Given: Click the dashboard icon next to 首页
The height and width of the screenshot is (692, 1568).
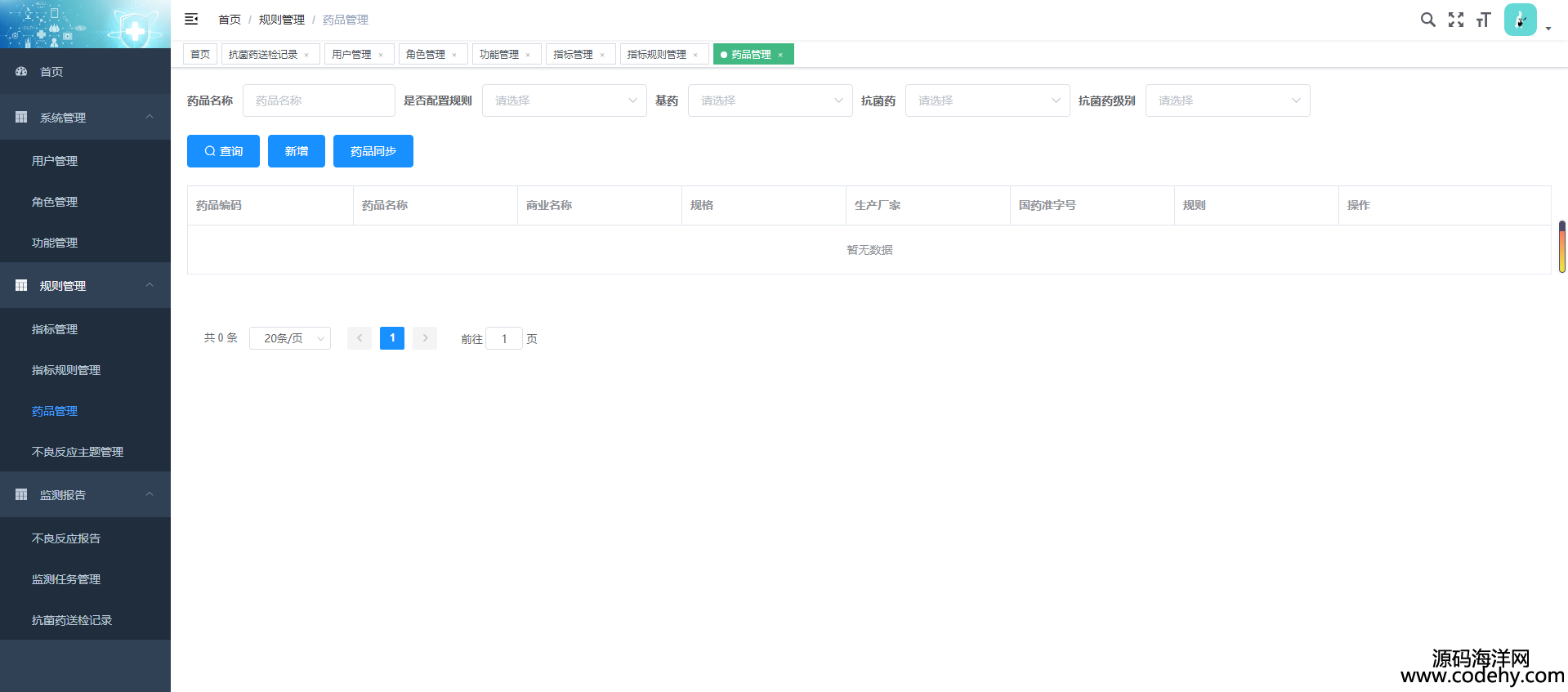Looking at the screenshot, I should coord(21,72).
